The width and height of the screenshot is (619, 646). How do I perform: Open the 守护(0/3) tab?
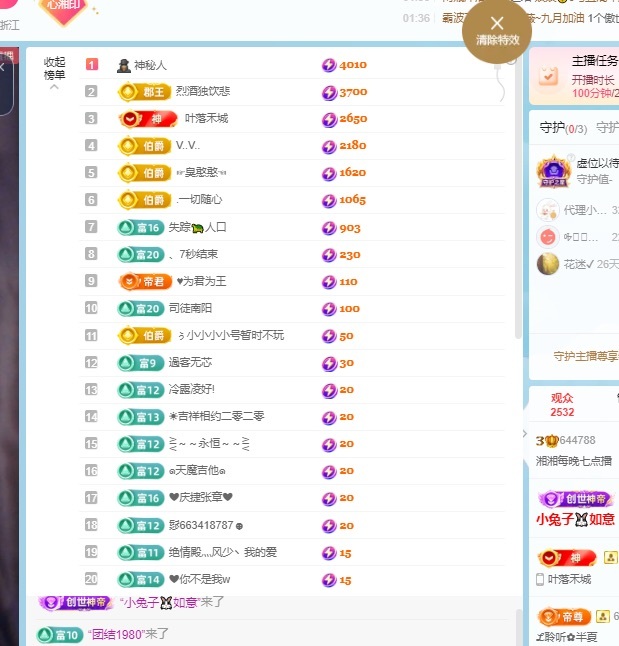(563, 128)
